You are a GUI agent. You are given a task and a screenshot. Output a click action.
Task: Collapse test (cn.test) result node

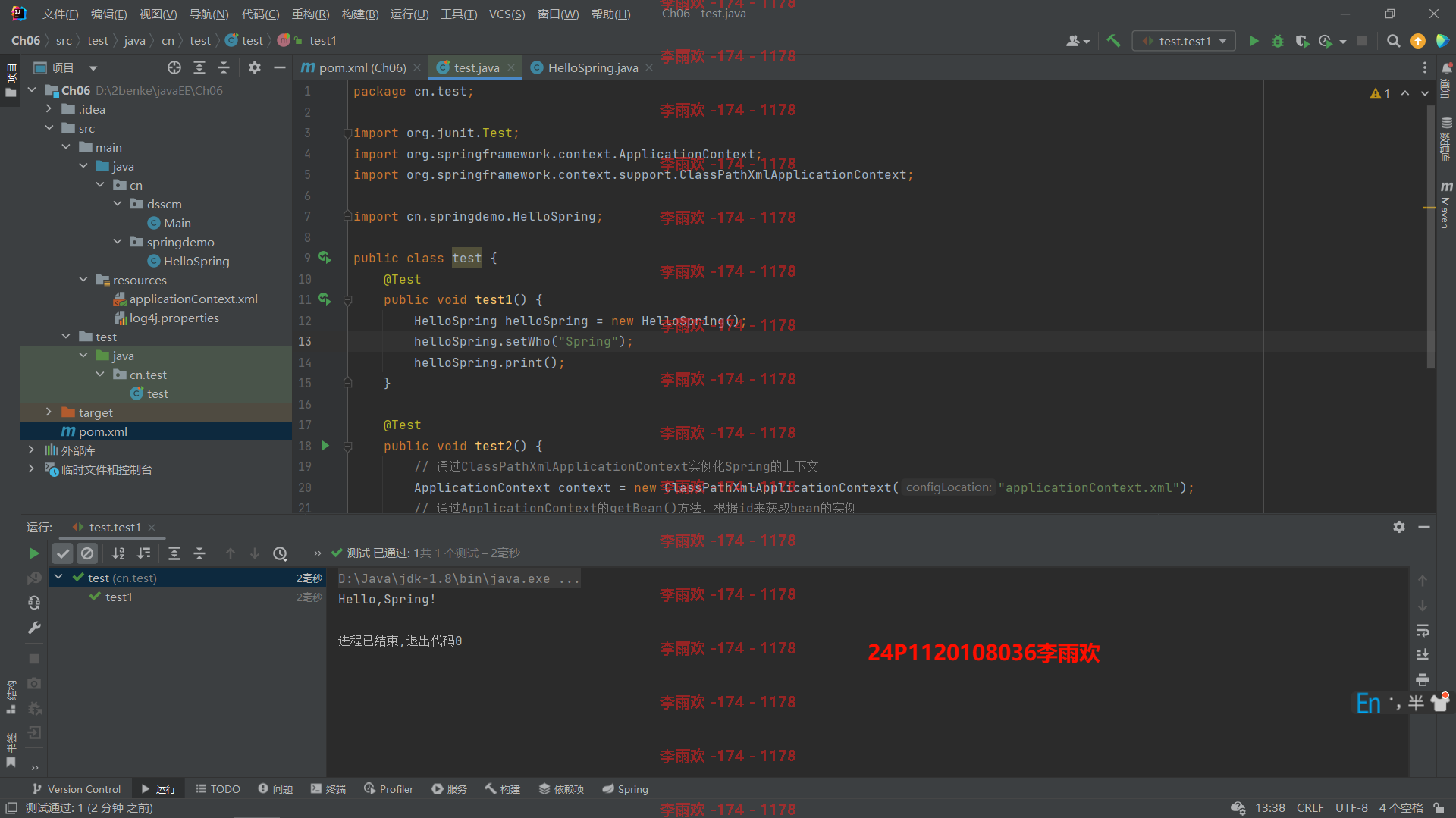point(58,578)
